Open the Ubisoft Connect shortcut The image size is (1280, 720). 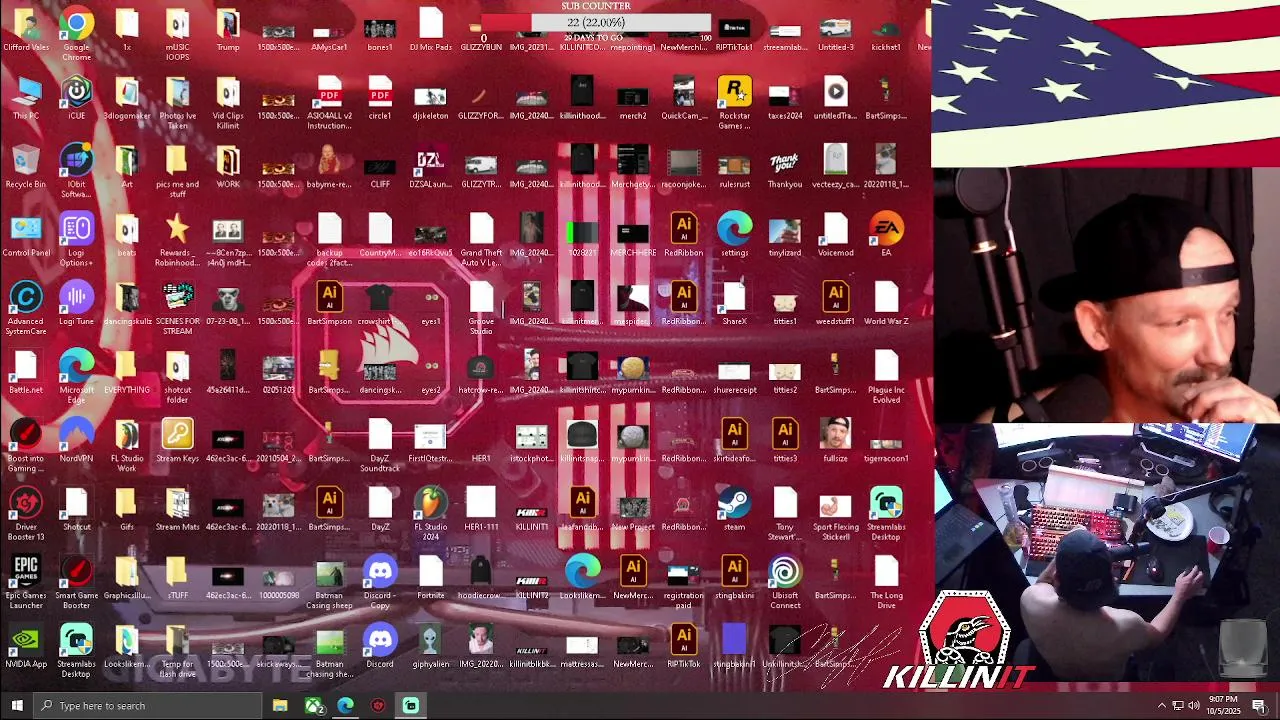(x=785, y=583)
